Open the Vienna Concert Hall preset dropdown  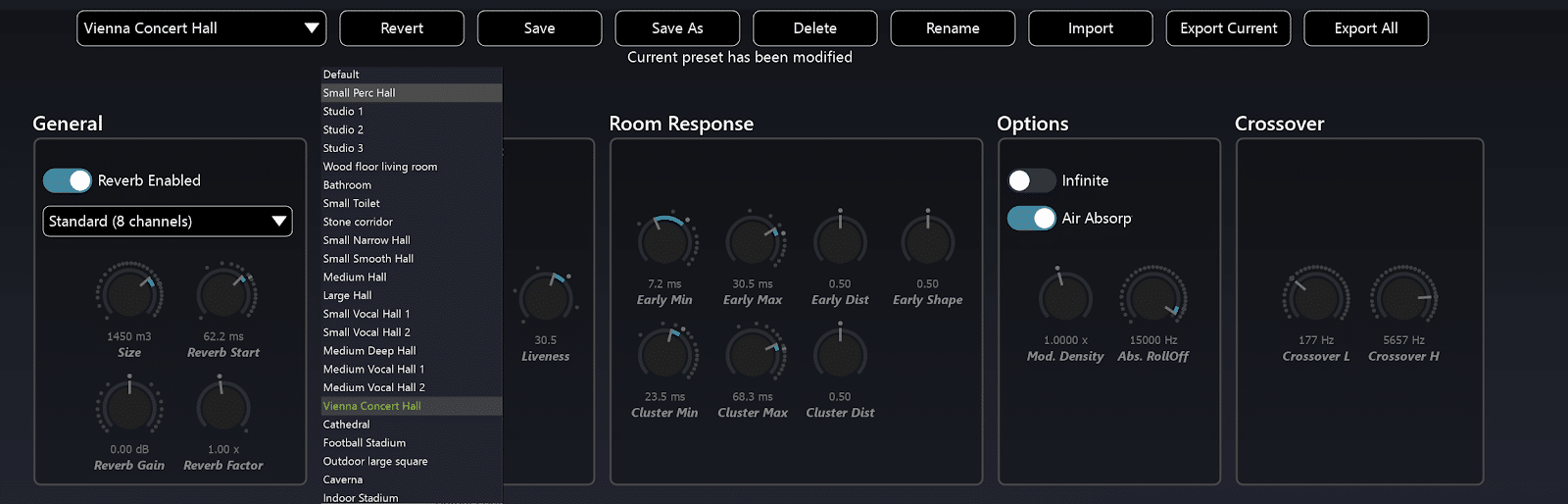[201, 28]
